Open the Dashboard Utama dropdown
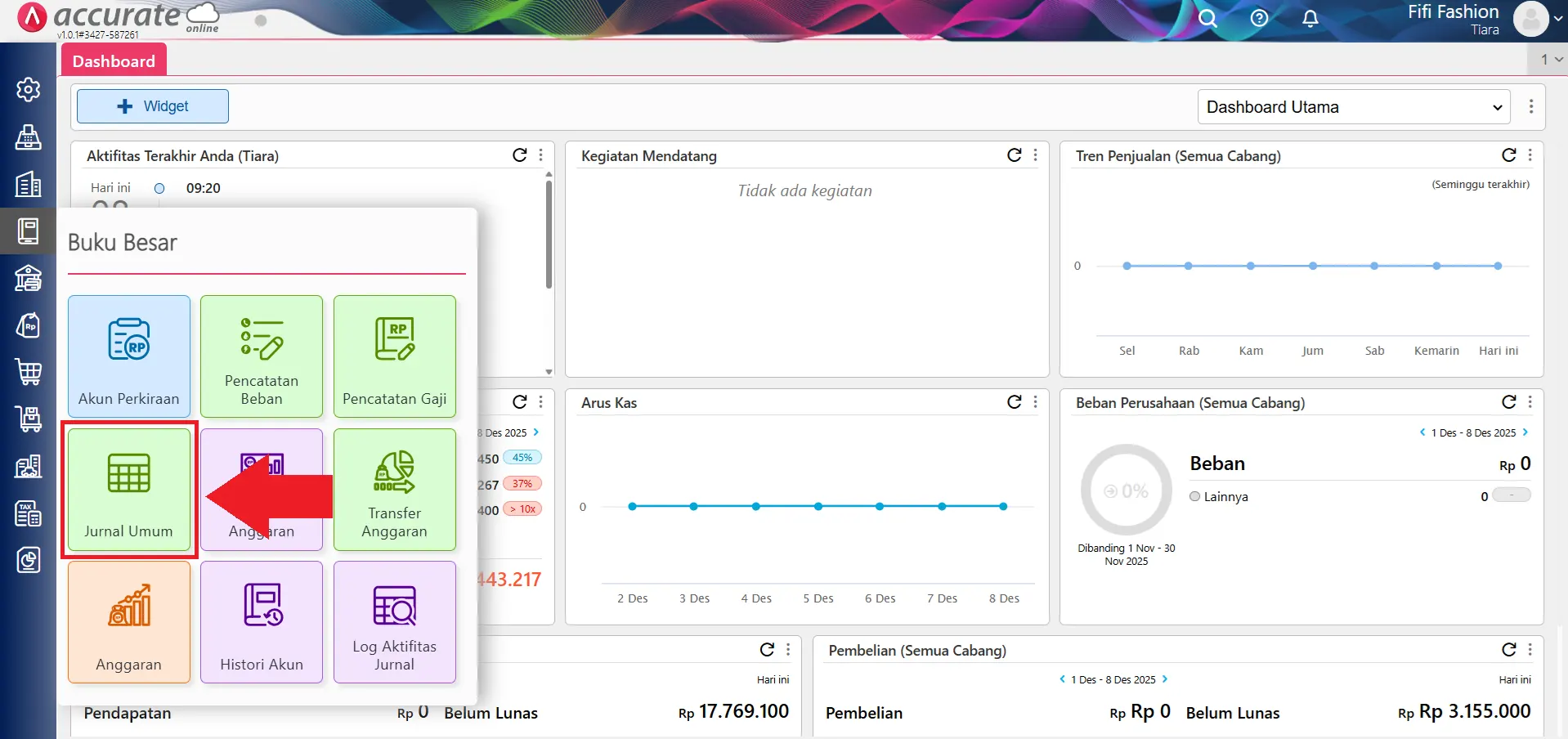 point(1353,106)
